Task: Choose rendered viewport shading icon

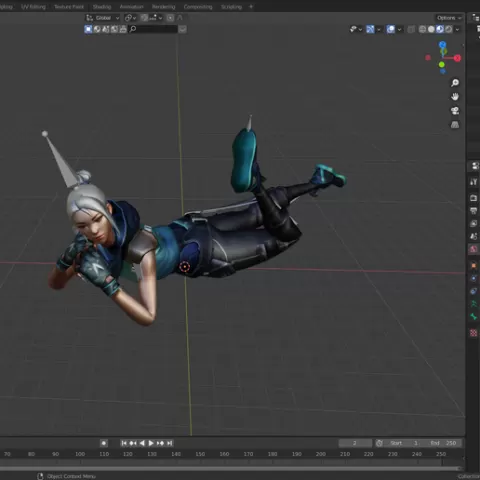Action: point(449,29)
